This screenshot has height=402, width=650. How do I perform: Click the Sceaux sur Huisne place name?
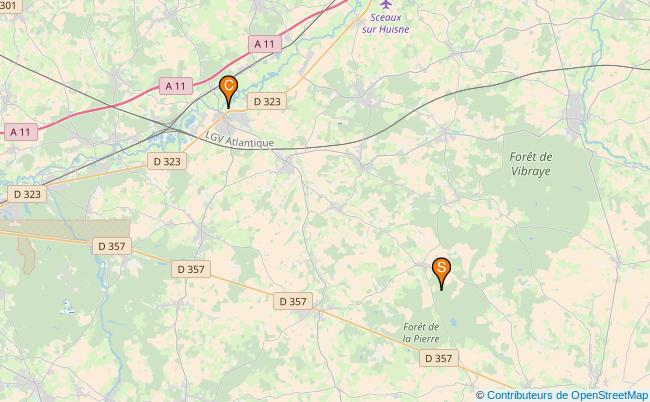(x=386, y=23)
